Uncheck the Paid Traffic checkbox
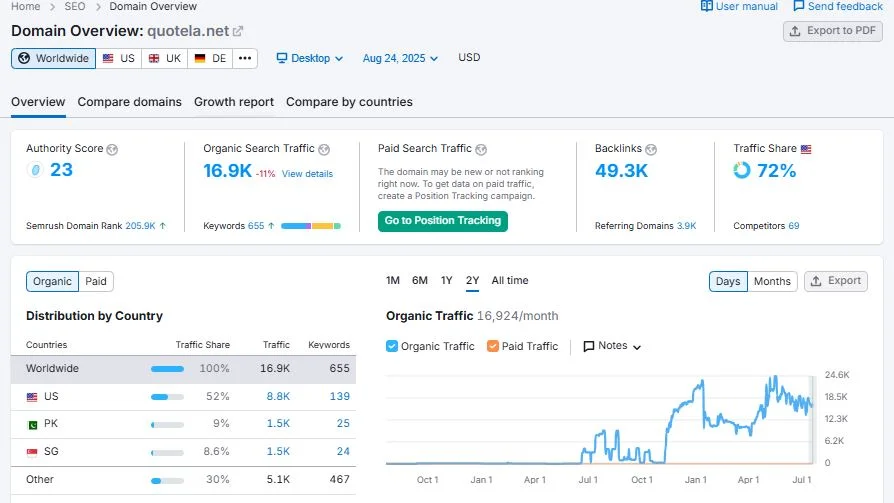The width and height of the screenshot is (894, 503). (x=492, y=346)
